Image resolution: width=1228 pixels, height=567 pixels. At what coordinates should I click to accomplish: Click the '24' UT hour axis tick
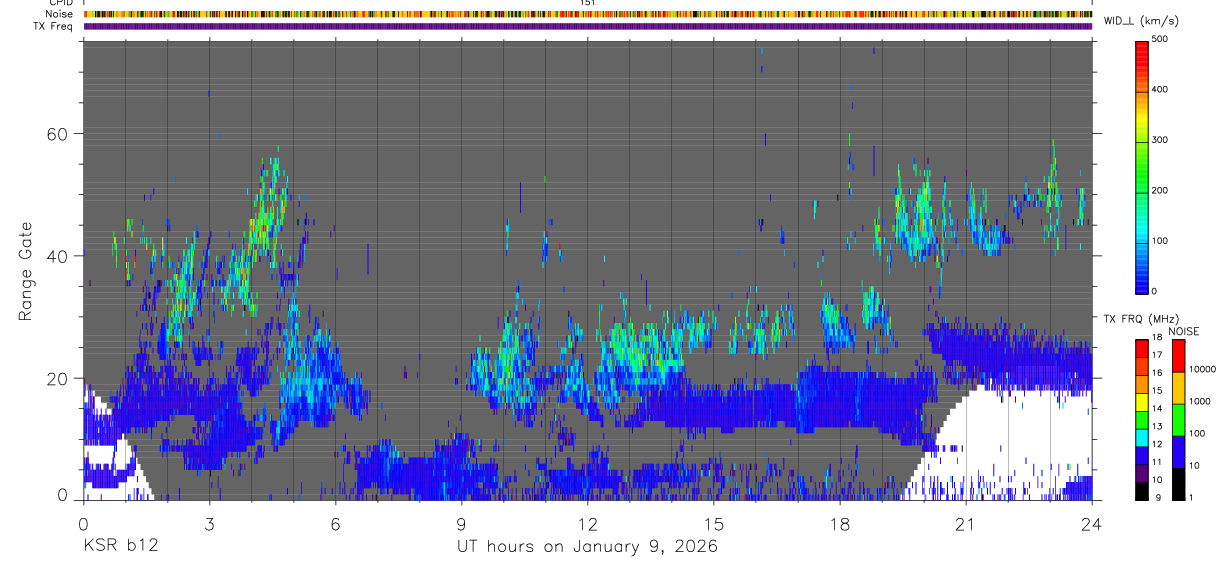click(1092, 522)
